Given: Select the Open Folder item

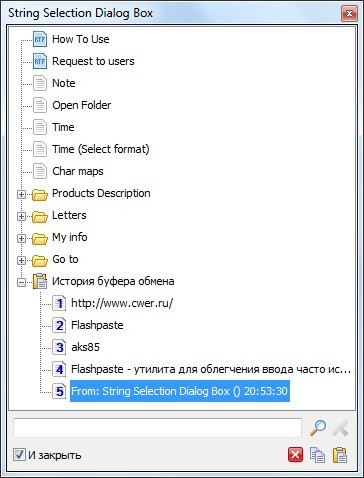Looking at the screenshot, I should pyautogui.click(x=82, y=105).
